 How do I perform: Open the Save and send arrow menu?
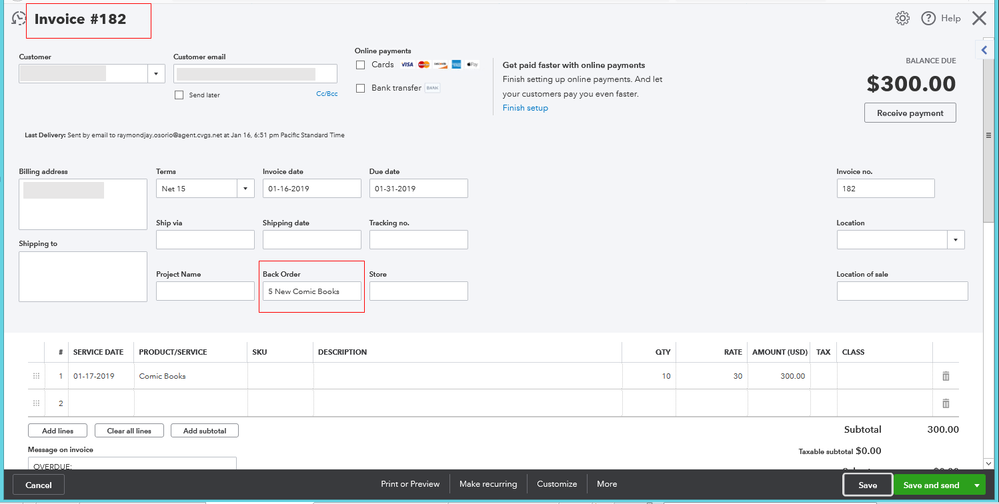[976, 485]
